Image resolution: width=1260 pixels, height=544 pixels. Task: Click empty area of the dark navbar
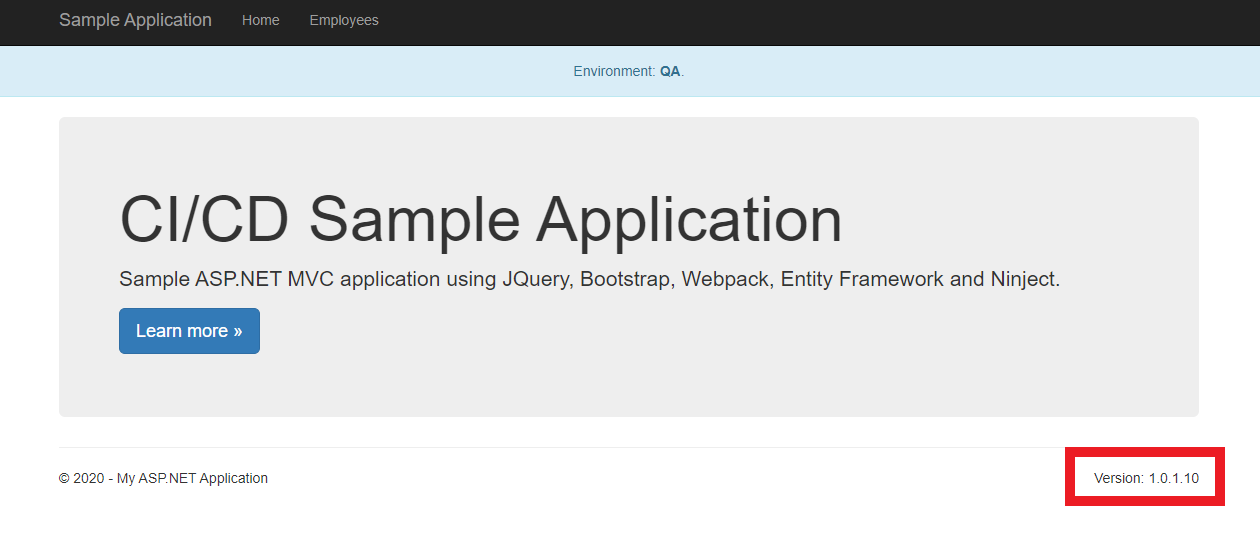click(x=800, y=22)
